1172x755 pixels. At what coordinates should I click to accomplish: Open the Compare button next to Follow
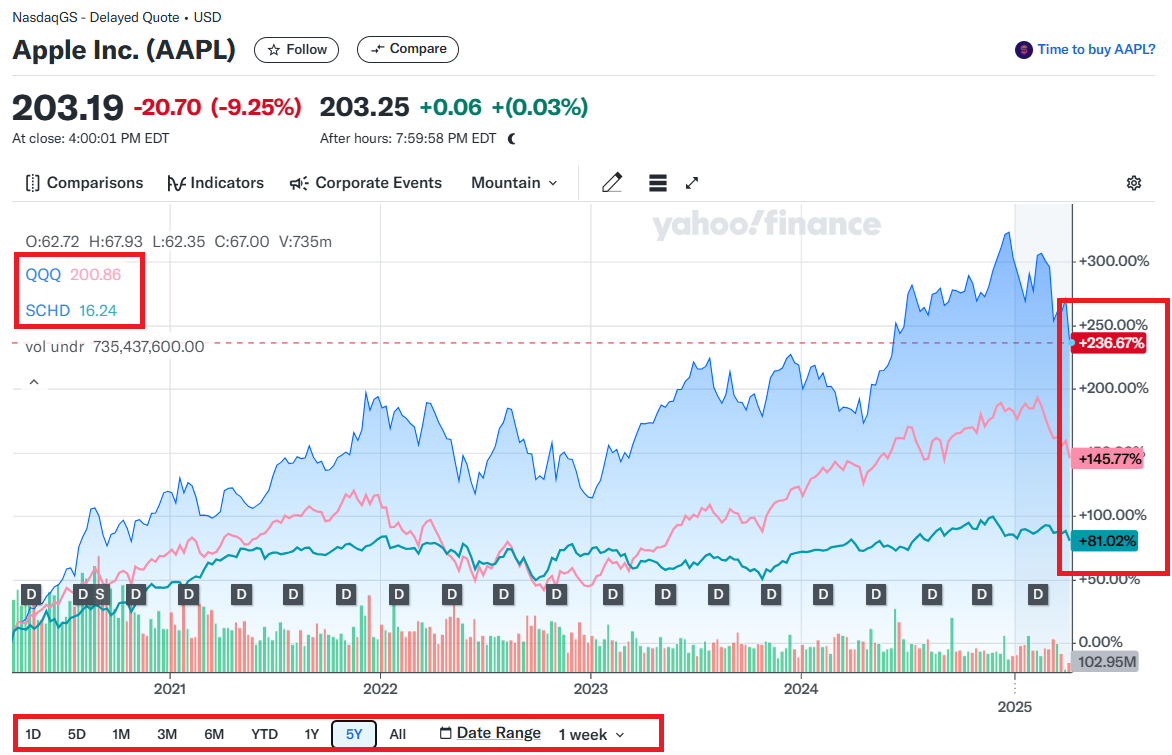(x=408, y=49)
